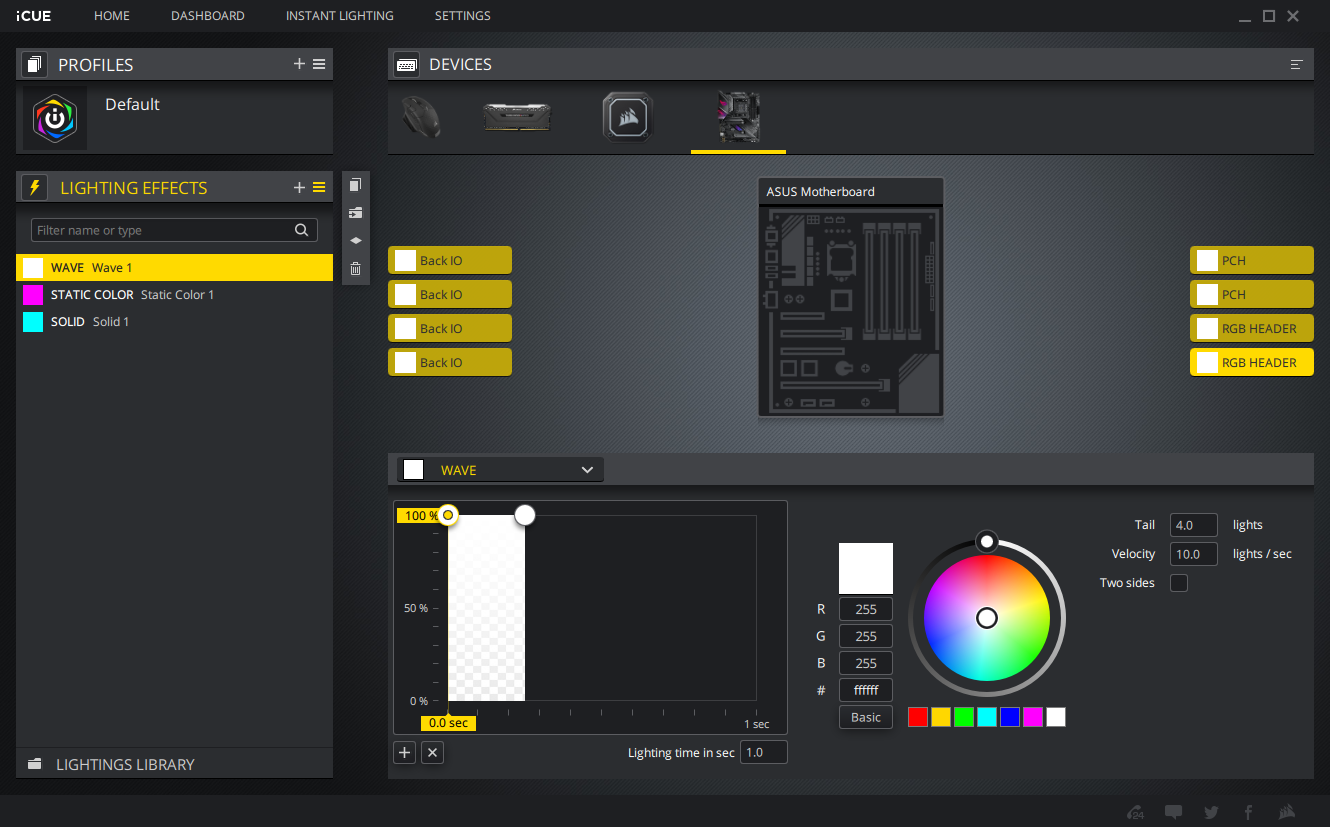The width and height of the screenshot is (1330, 827).
Task: Select the Default profile icon
Action: 55,118
